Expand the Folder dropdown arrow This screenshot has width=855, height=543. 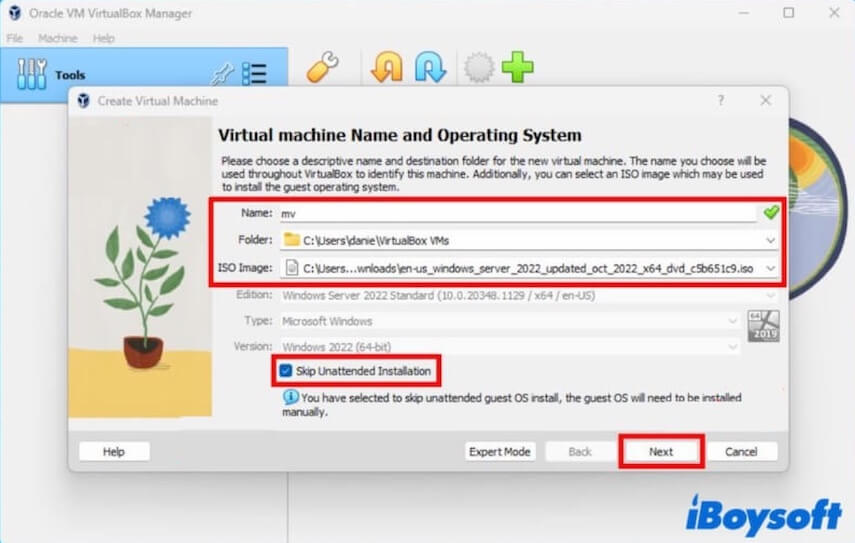click(x=770, y=240)
